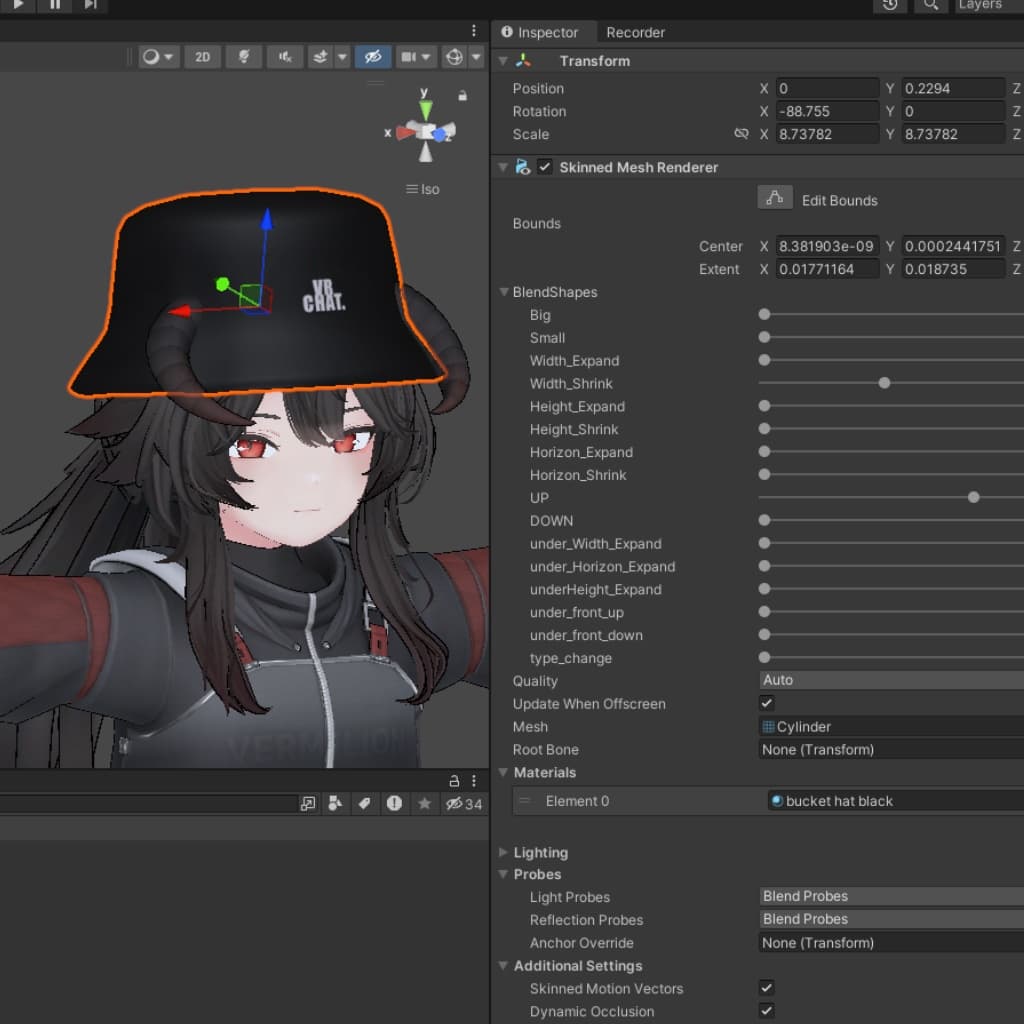Toggle scene effects icon
The height and width of the screenshot is (1024, 1024).
point(320,57)
